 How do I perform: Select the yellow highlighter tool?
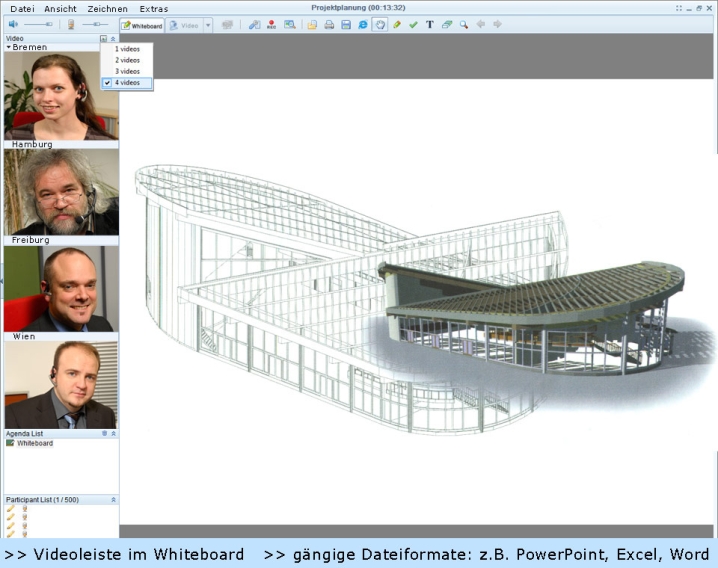tap(397, 25)
